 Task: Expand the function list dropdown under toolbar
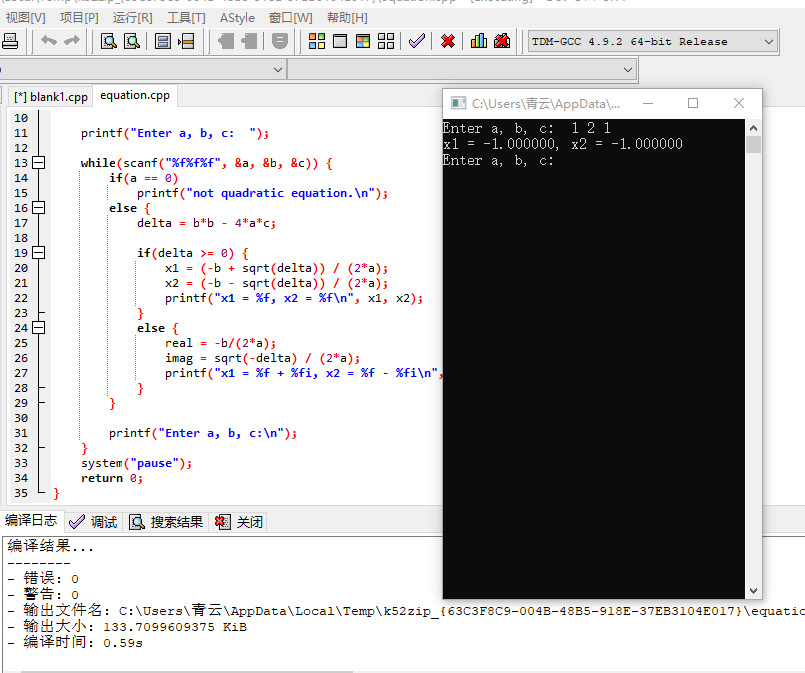pyautogui.click(x=628, y=69)
